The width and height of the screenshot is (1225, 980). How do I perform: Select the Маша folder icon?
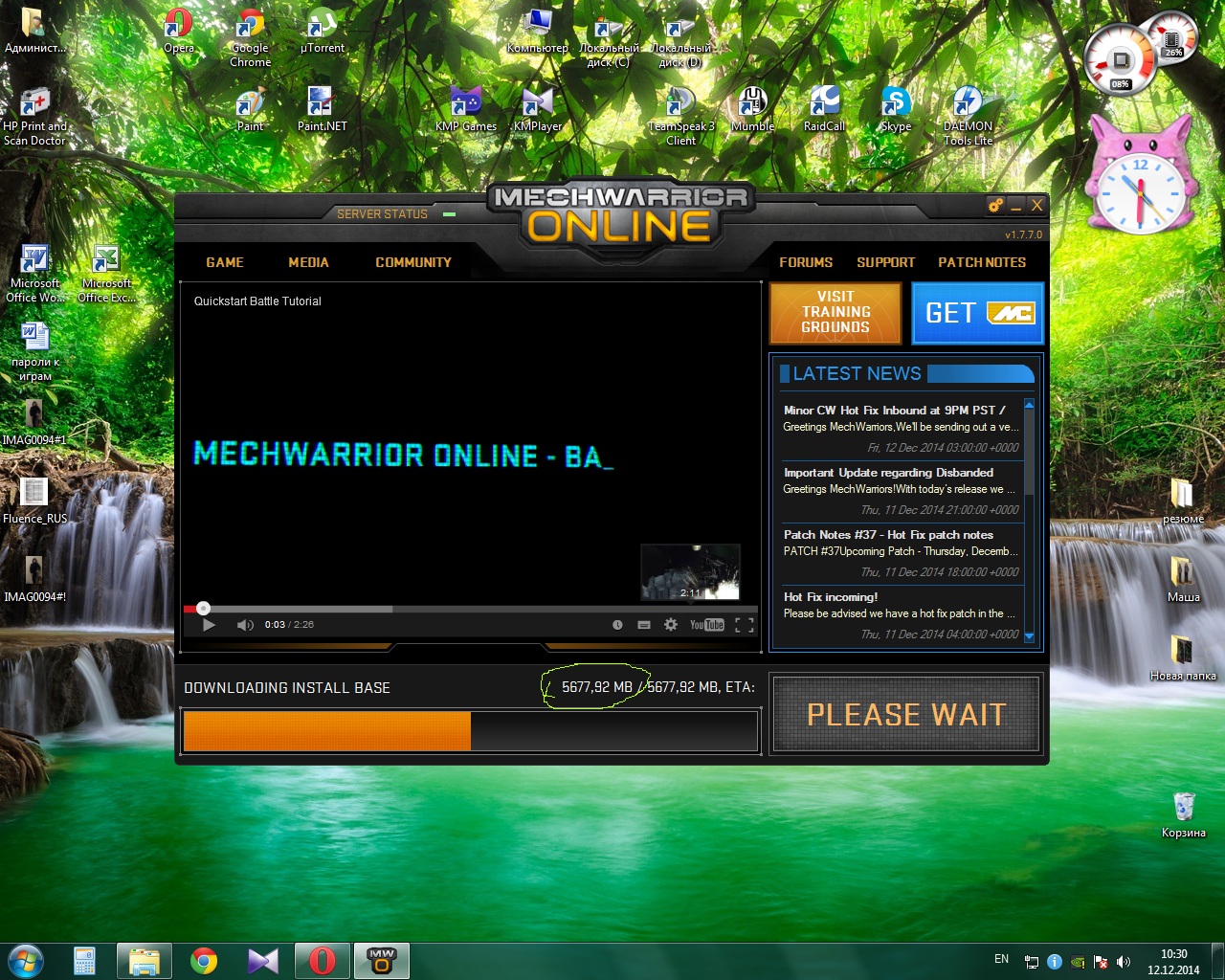tap(1183, 579)
